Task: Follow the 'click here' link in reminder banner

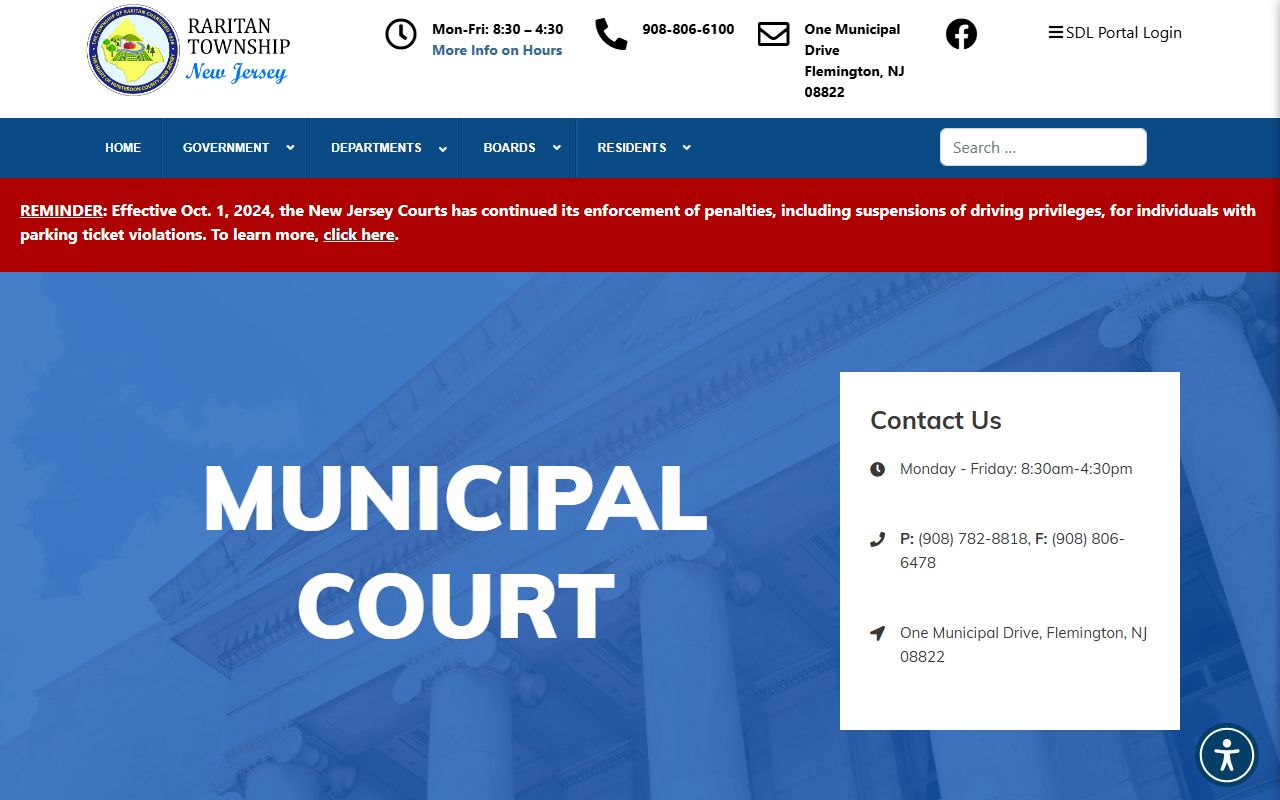Action: pyautogui.click(x=359, y=235)
